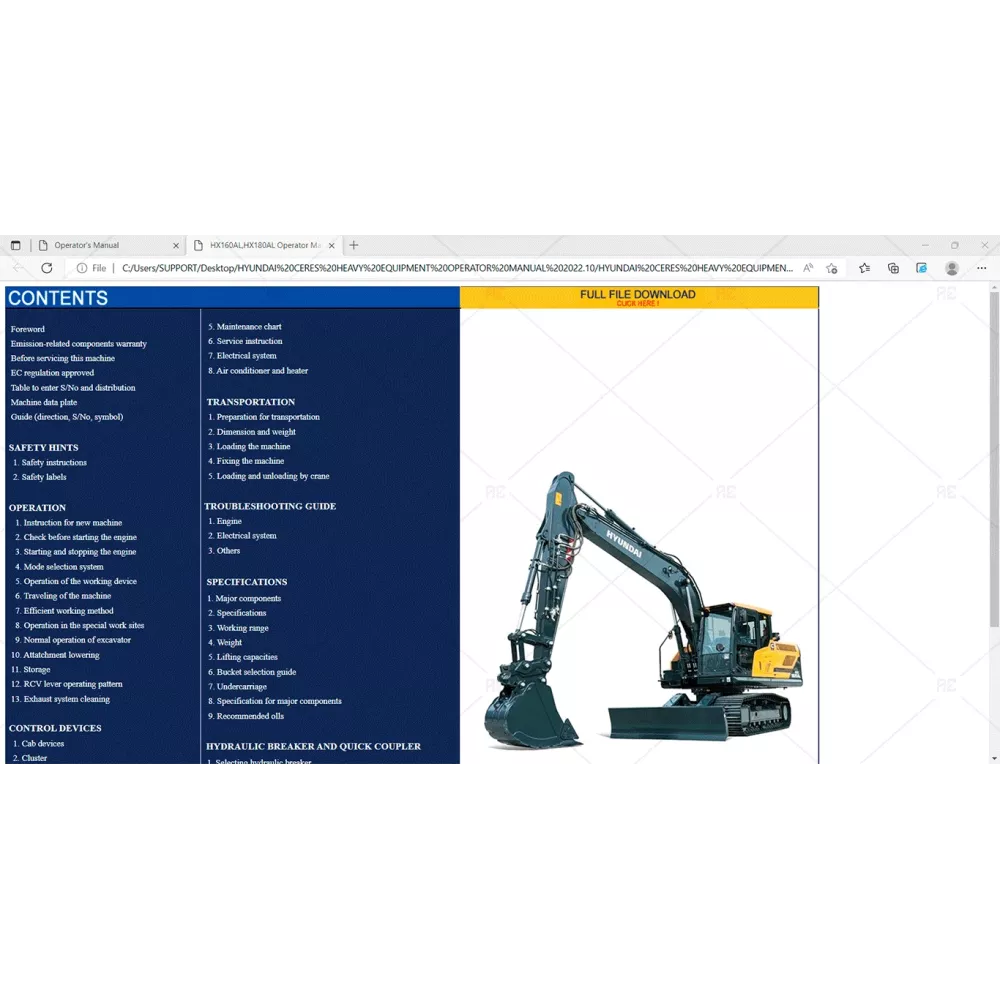
Task: Add this page to favorites star icon
Action: click(832, 268)
